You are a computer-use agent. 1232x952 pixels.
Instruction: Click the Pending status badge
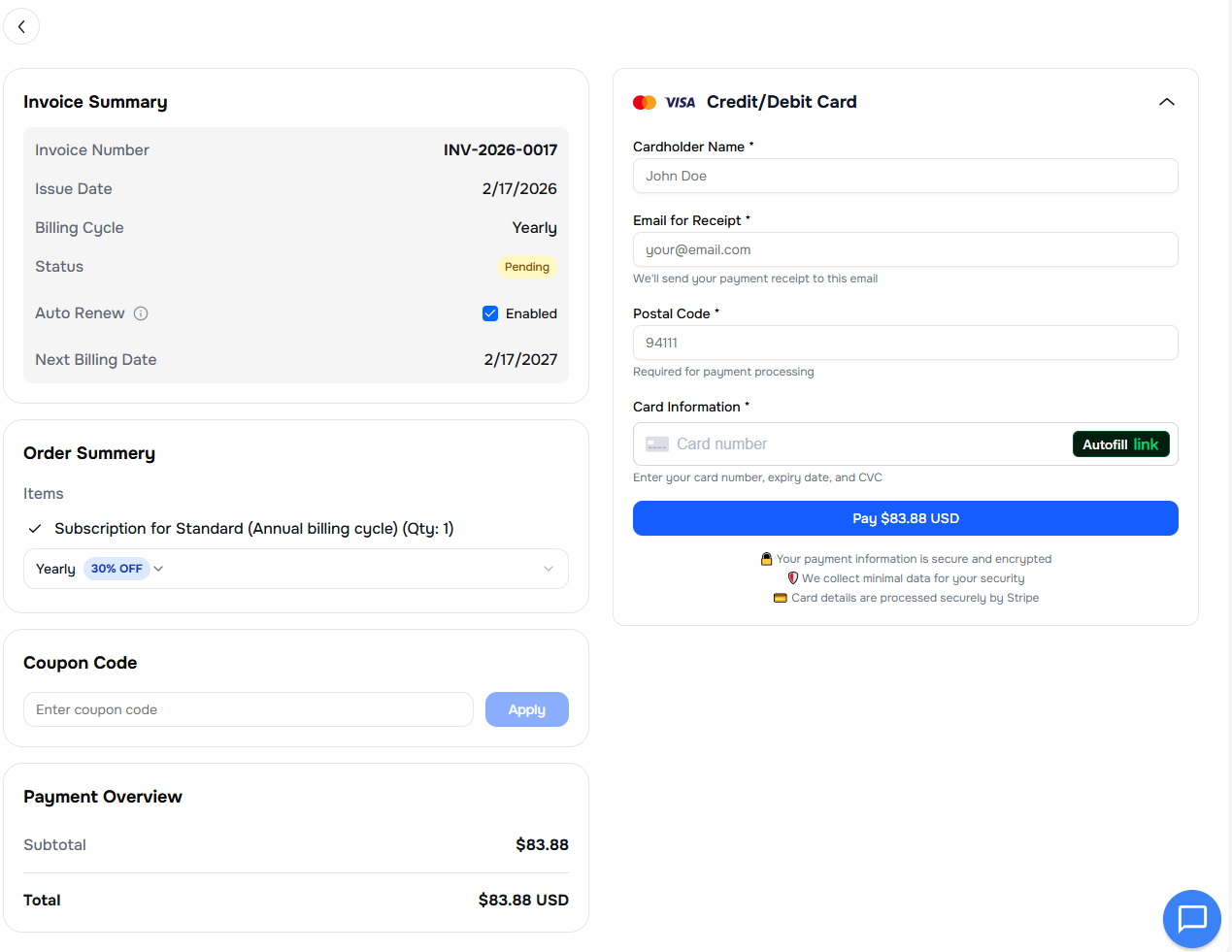(526, 267)
